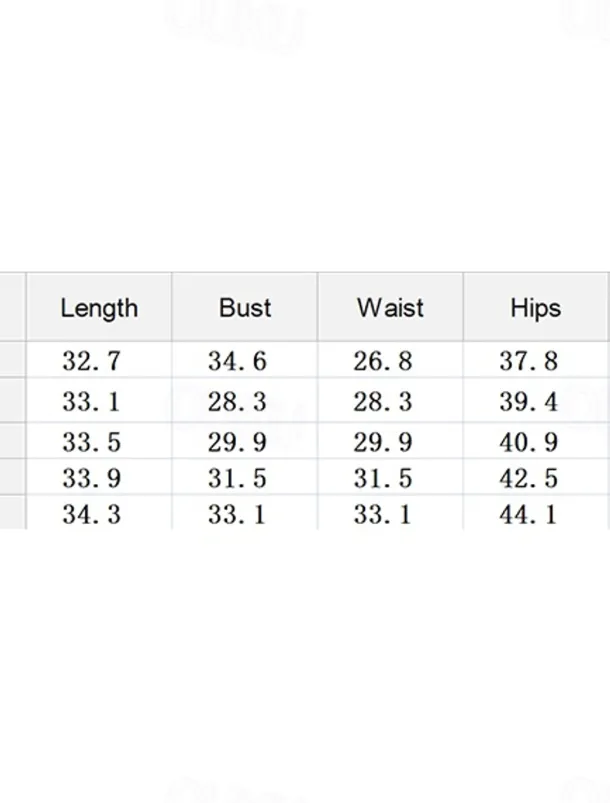Click 28.3 in the Waist column
The width and height of the screenshot is (610, 803).
[382, 402]
